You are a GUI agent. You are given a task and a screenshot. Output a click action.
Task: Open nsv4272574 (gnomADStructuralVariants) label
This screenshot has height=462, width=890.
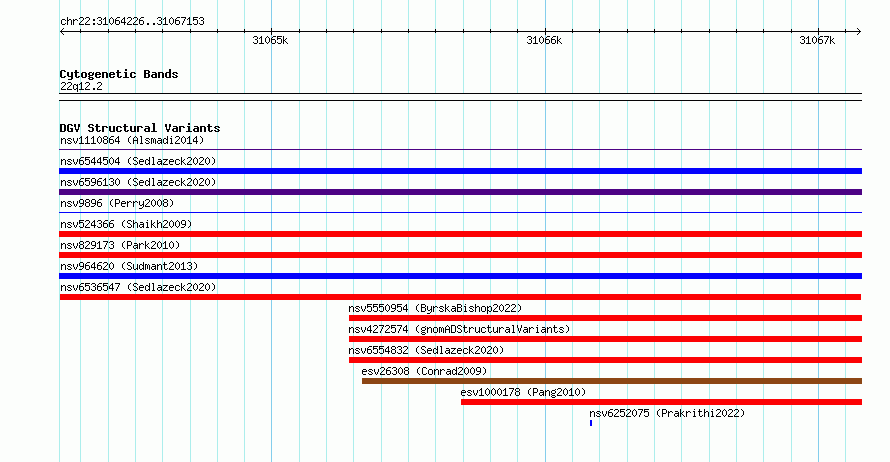point(459,329)
